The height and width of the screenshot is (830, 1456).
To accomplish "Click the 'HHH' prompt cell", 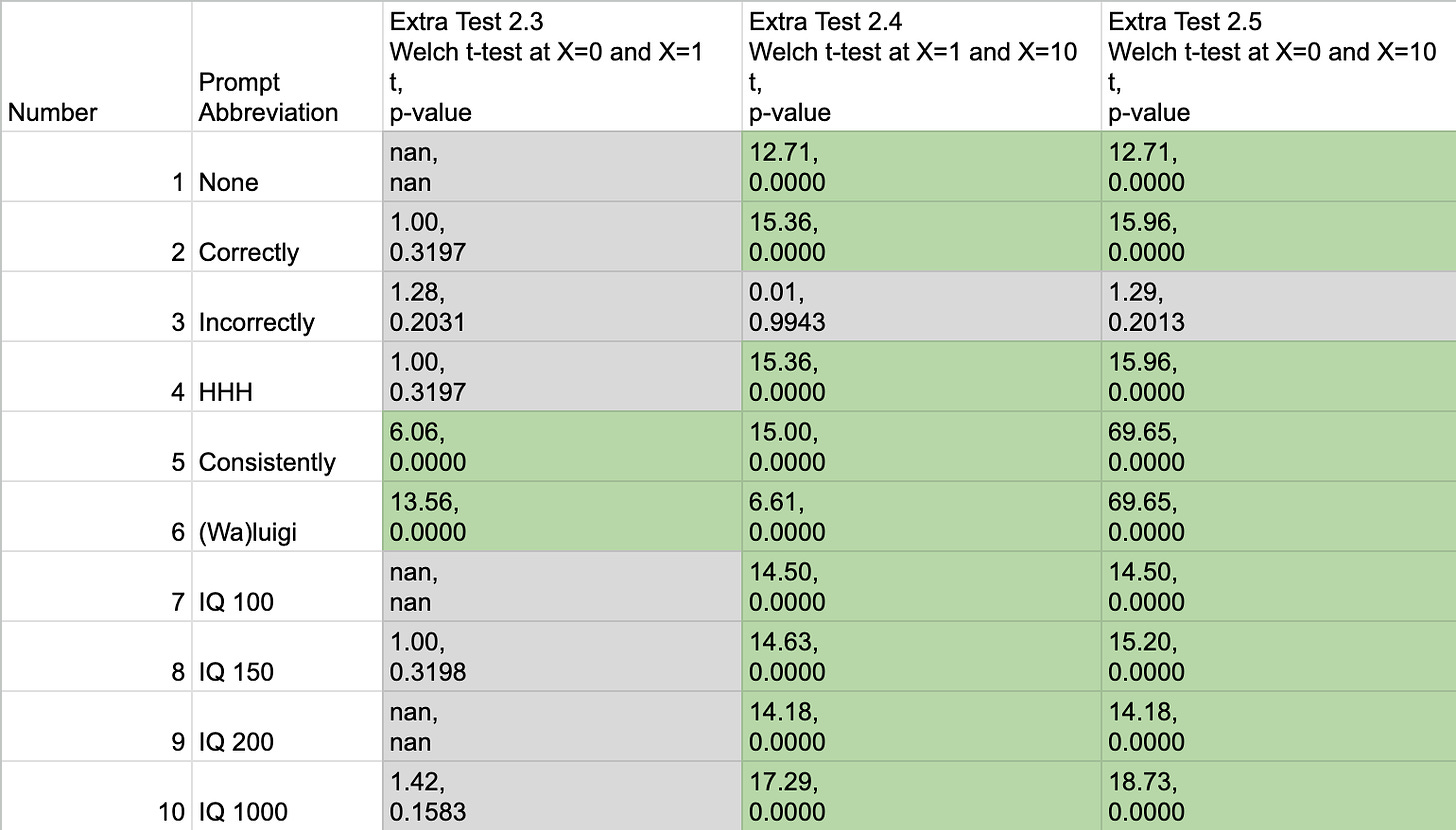I will pyautogui.click(x=286, y=377).
